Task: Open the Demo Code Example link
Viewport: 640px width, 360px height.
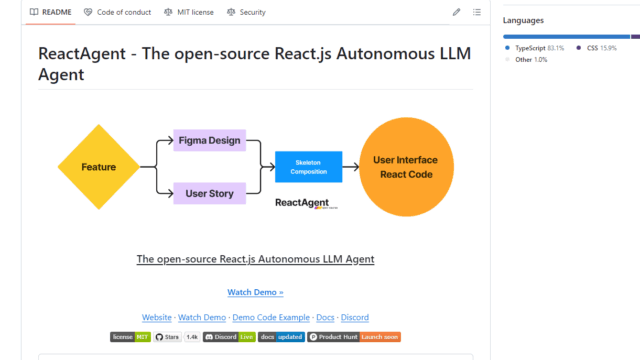Action: 271,317
